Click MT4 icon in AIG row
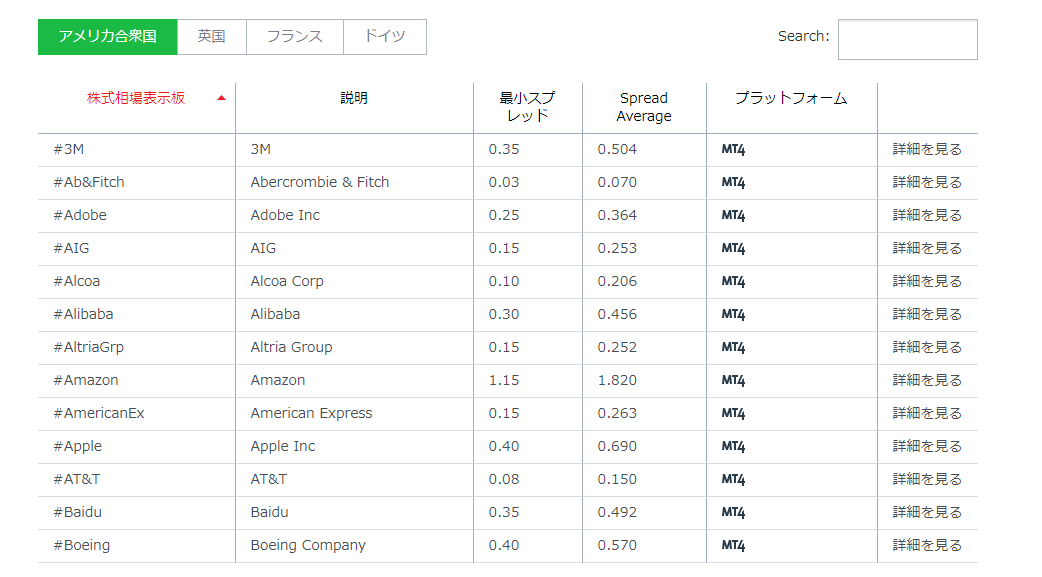1042x577 pixels. pos(733,249)
